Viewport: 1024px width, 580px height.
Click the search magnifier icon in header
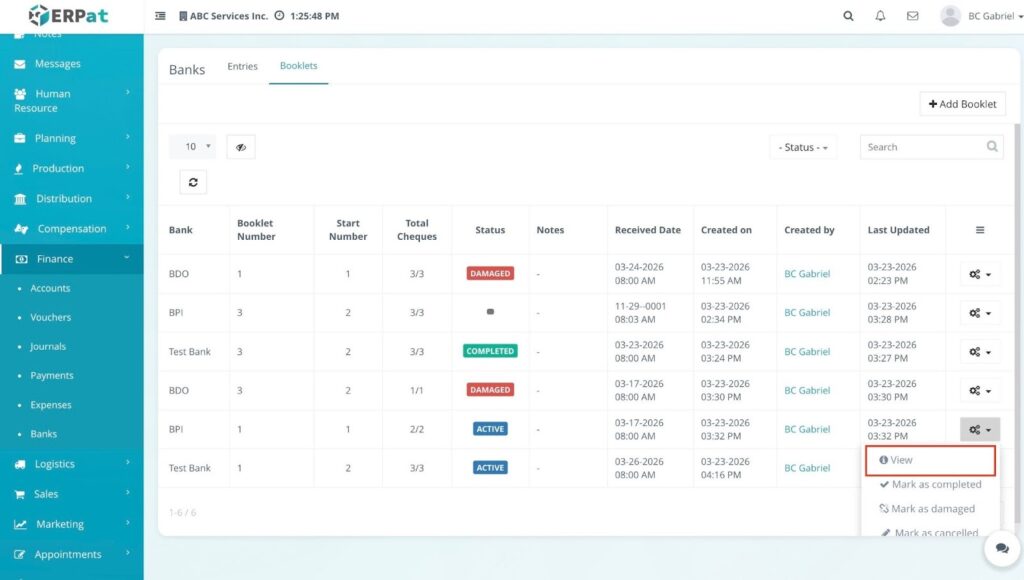848,16
